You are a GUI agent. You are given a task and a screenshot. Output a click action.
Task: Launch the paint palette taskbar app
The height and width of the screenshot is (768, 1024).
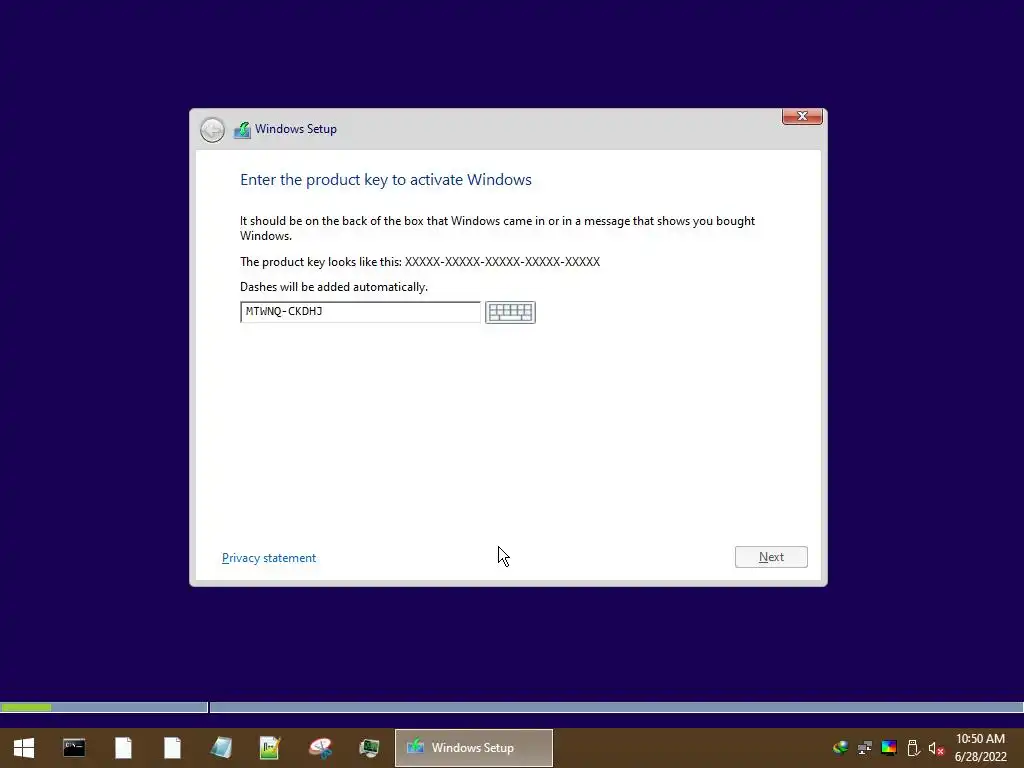pyautogui.click(x=320, y=748)
